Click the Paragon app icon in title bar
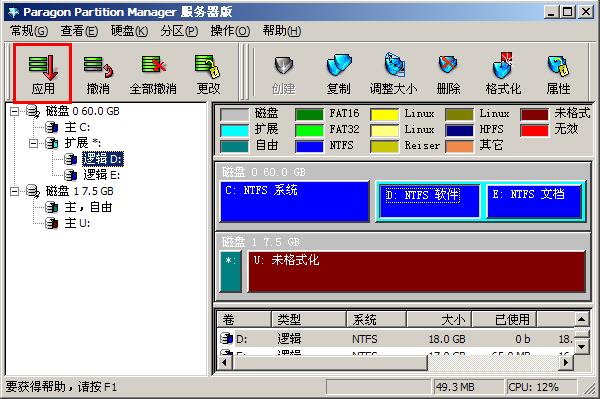The image size is (600, 399). (x=13, y=12)
